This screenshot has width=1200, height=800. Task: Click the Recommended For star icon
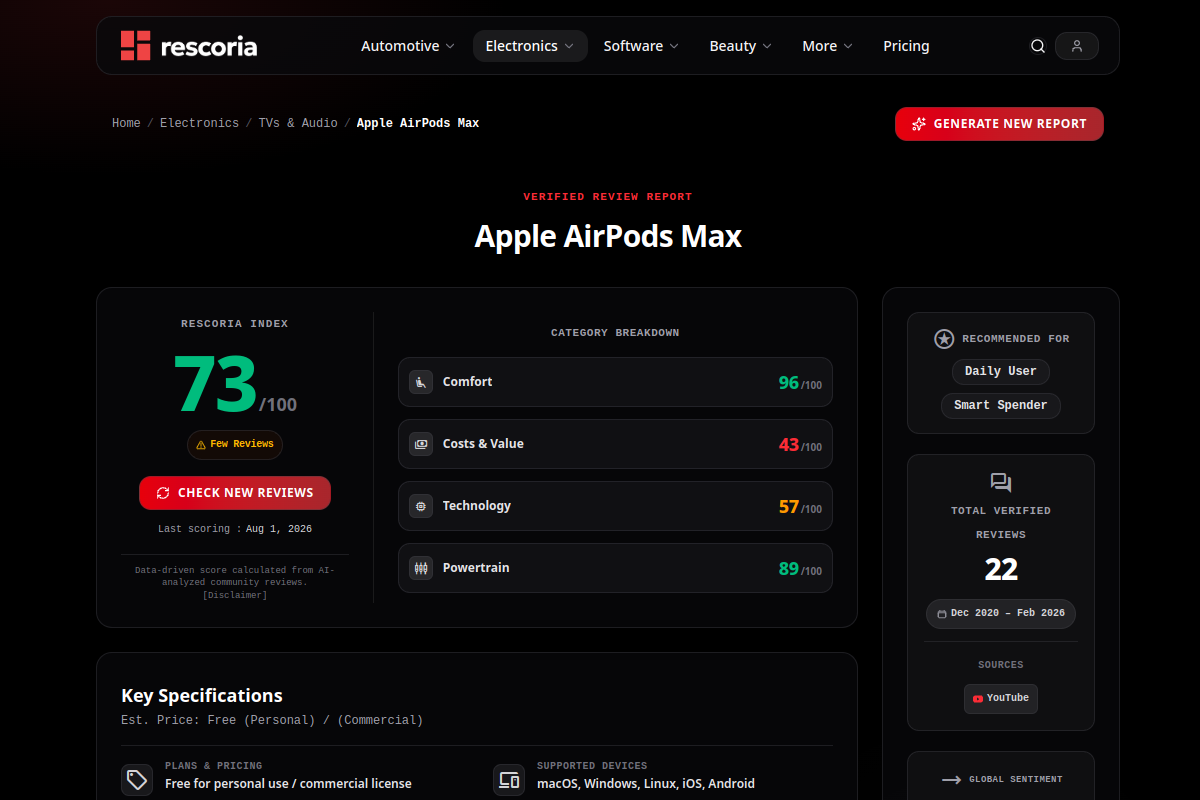pos(944,339)
